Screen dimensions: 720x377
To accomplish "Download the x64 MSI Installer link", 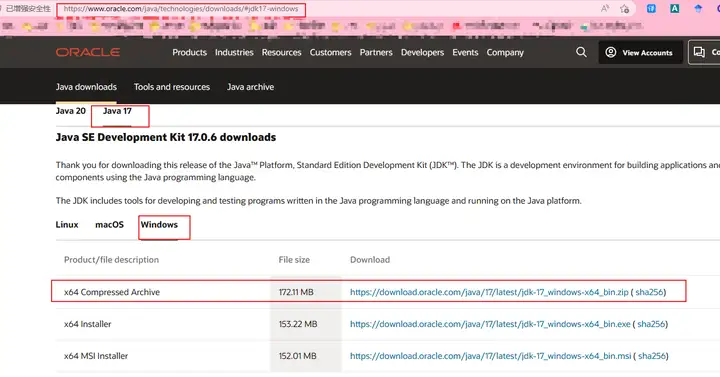I will tap(490, 356).
